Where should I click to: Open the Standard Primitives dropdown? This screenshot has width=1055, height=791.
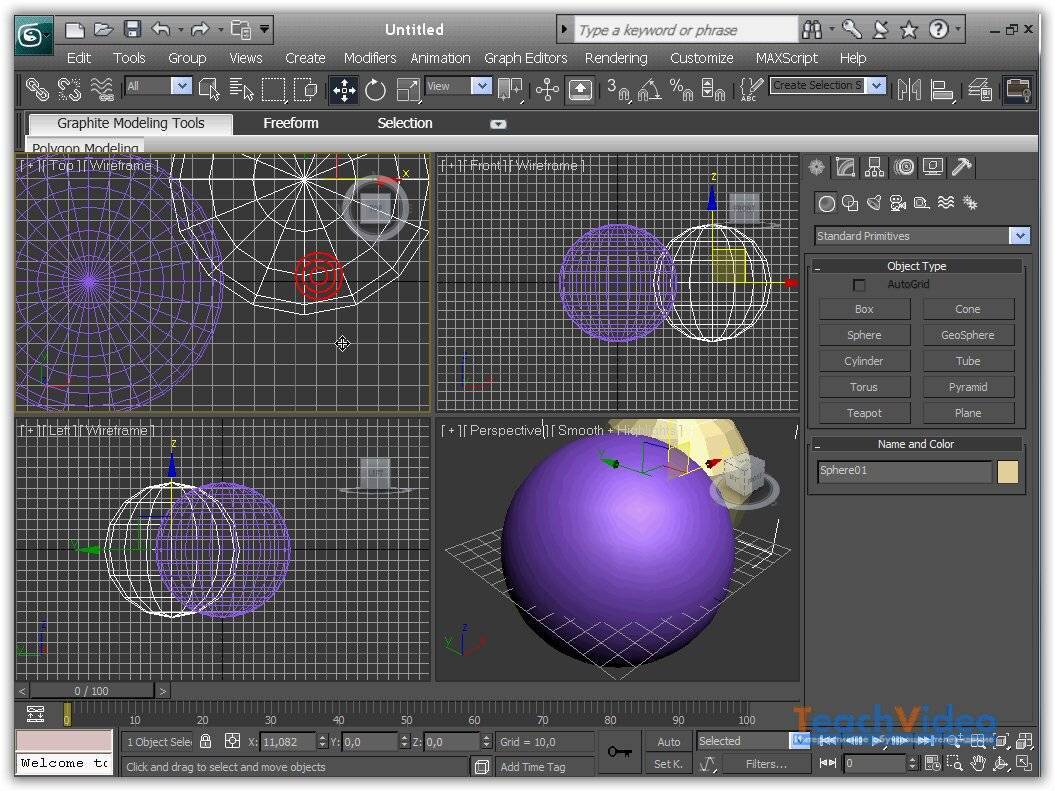(x=1019, y=236)
